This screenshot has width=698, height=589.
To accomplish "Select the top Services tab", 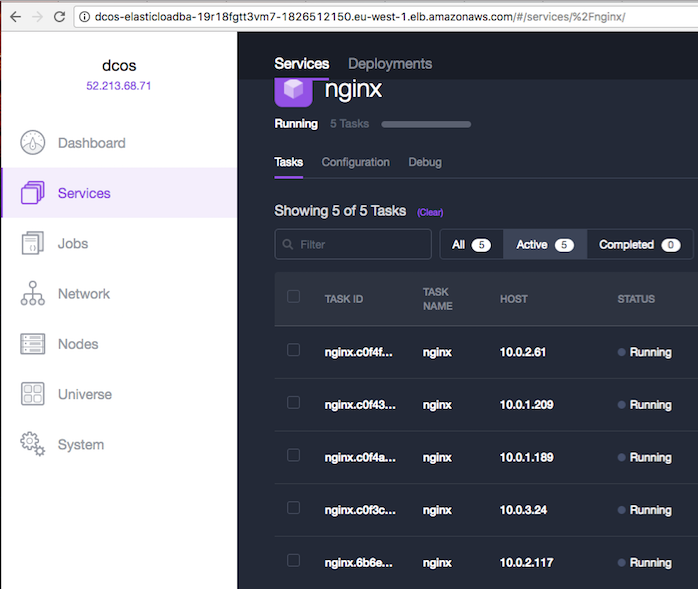I will (x=302, y=64).
